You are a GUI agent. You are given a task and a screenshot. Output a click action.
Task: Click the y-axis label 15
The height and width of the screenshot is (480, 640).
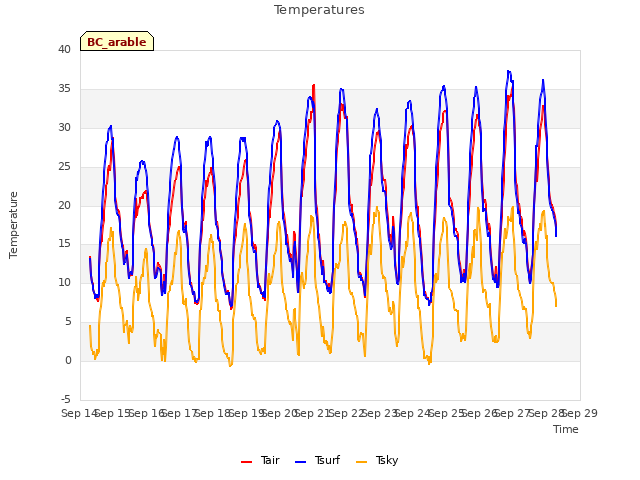[x=64, y=244]
